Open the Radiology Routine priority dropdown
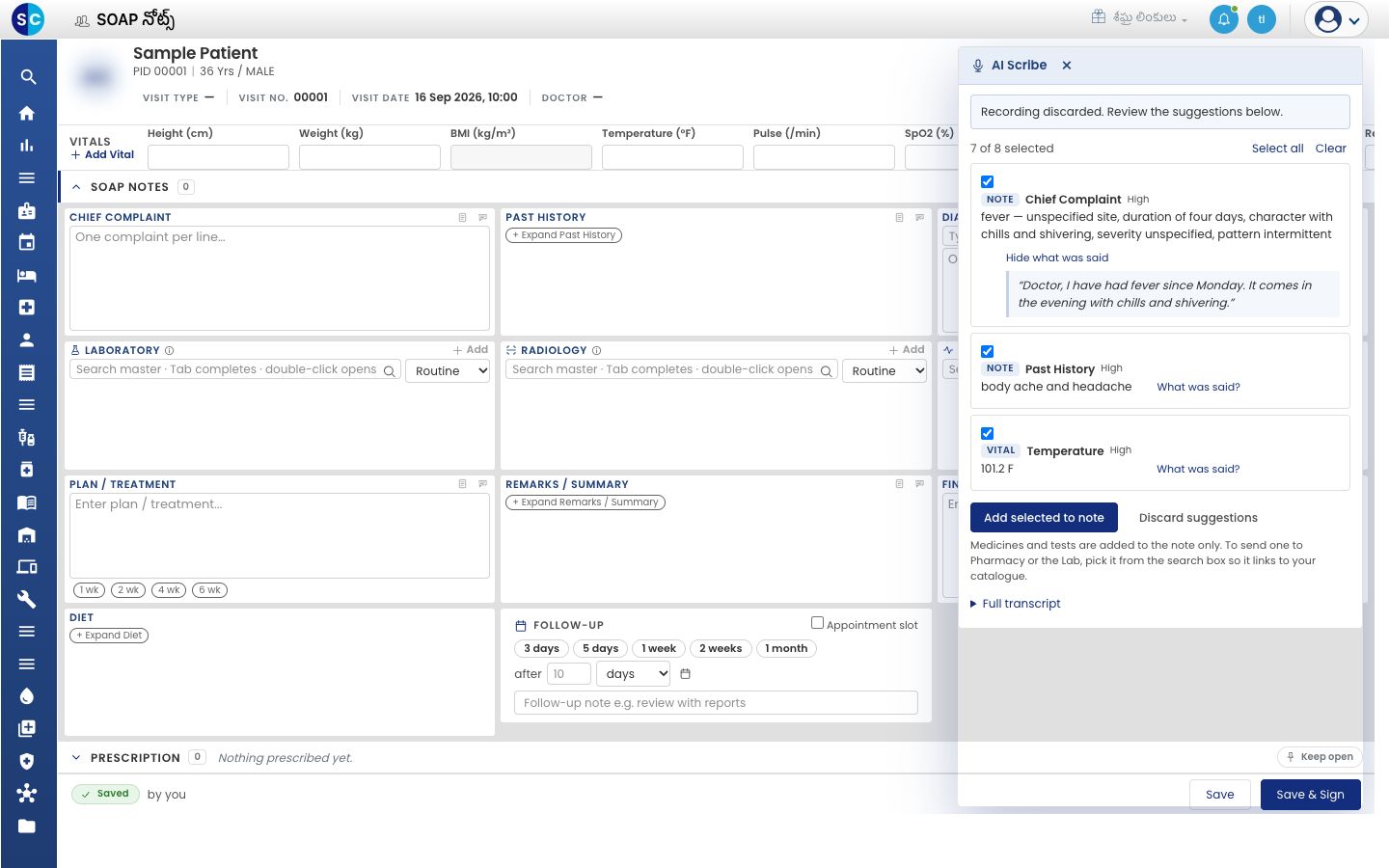The width and height of the screenshot is (1389, 868). [885, 371]
